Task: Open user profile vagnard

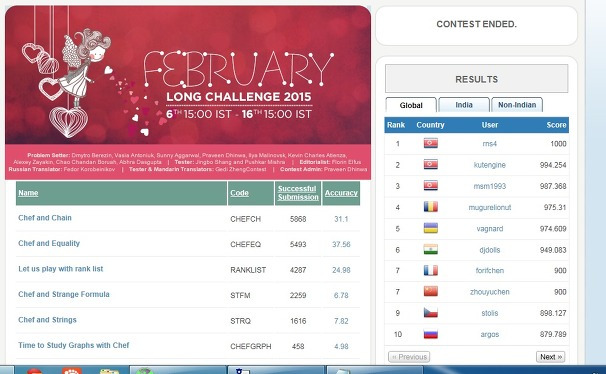Action: [x=490, y=229]
